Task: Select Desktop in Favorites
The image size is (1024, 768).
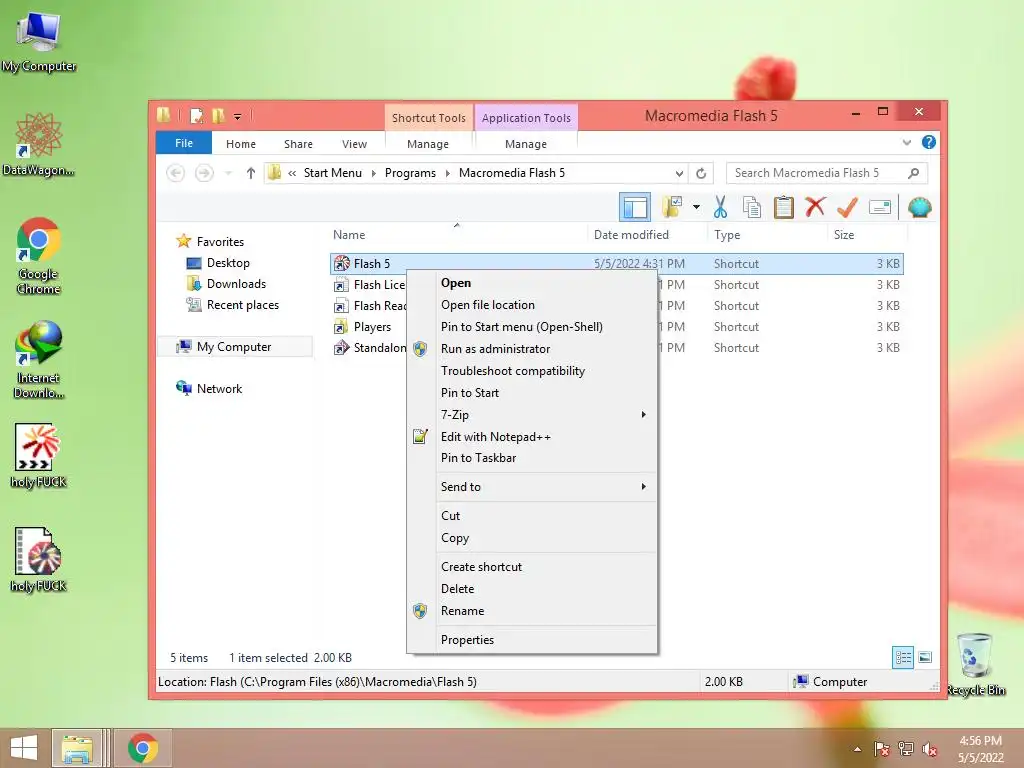Action: click(x=228, y=263)
